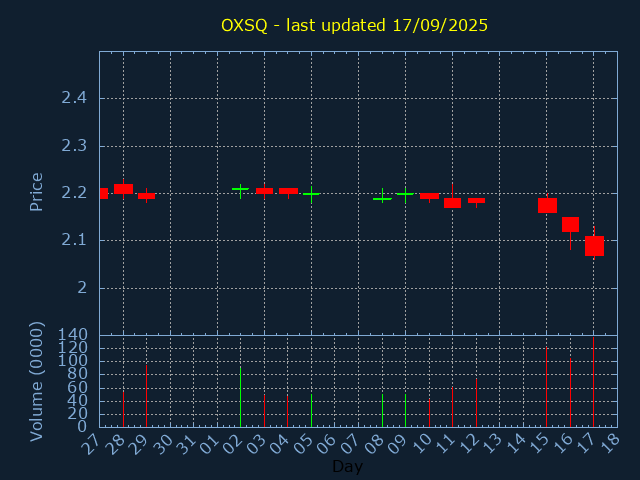The image size is (640, 480).
Task: Click the green candlestick for day 08
Action: tap(382, 196)
